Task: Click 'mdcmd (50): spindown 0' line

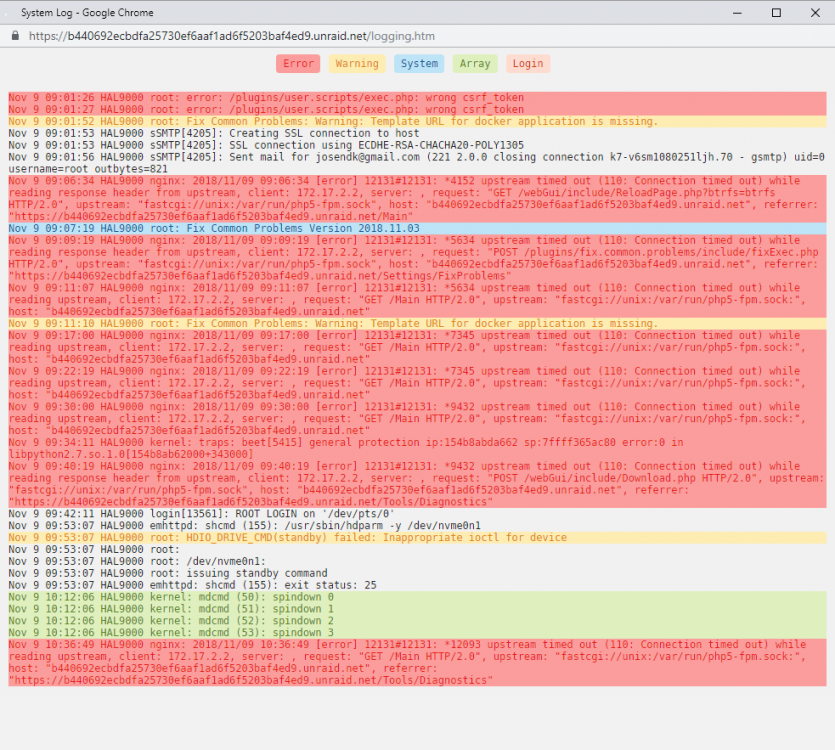Action: [417, 597]
